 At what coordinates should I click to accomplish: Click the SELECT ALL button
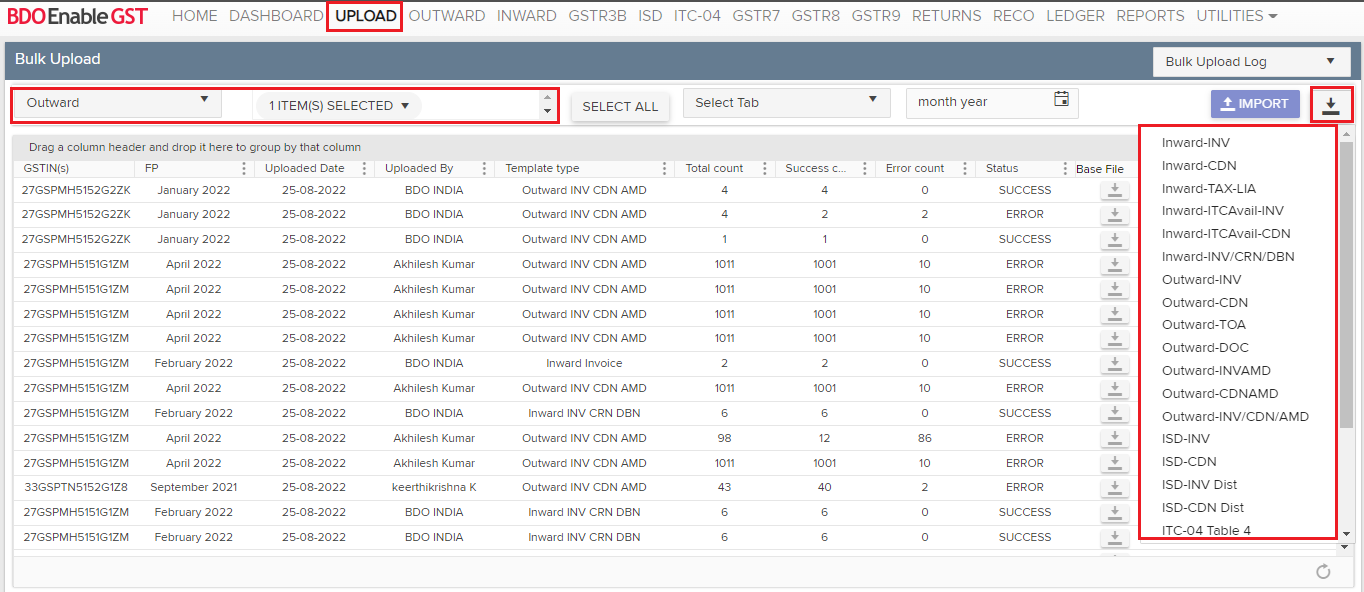click(x=620, y=107)
